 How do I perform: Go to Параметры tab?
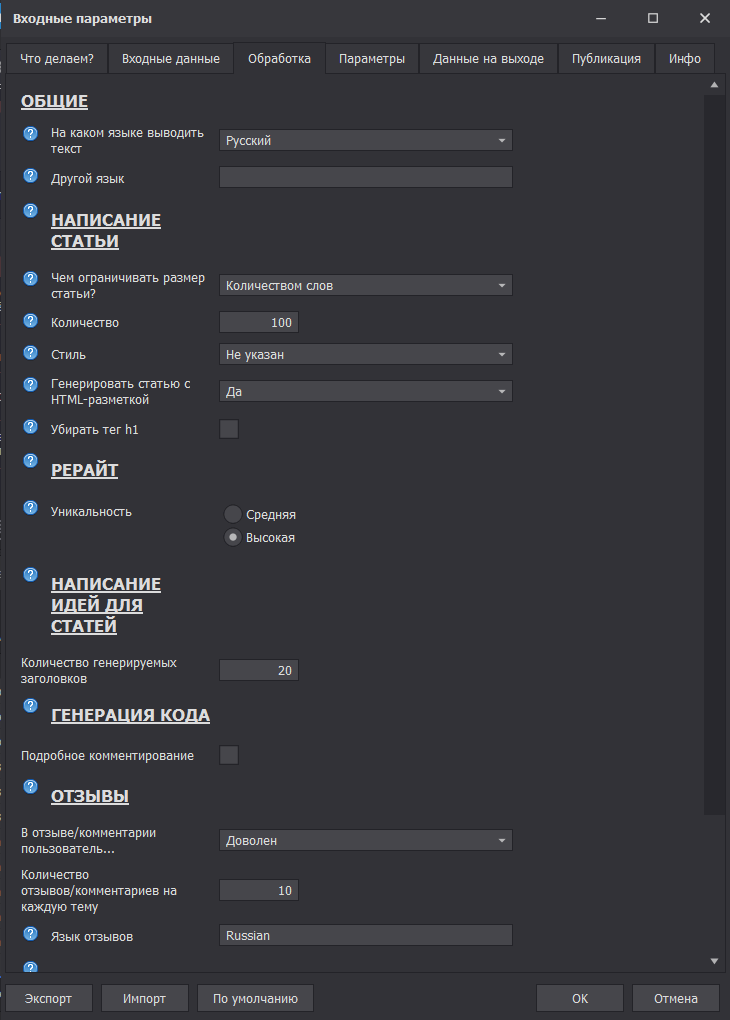coord(372,59)
